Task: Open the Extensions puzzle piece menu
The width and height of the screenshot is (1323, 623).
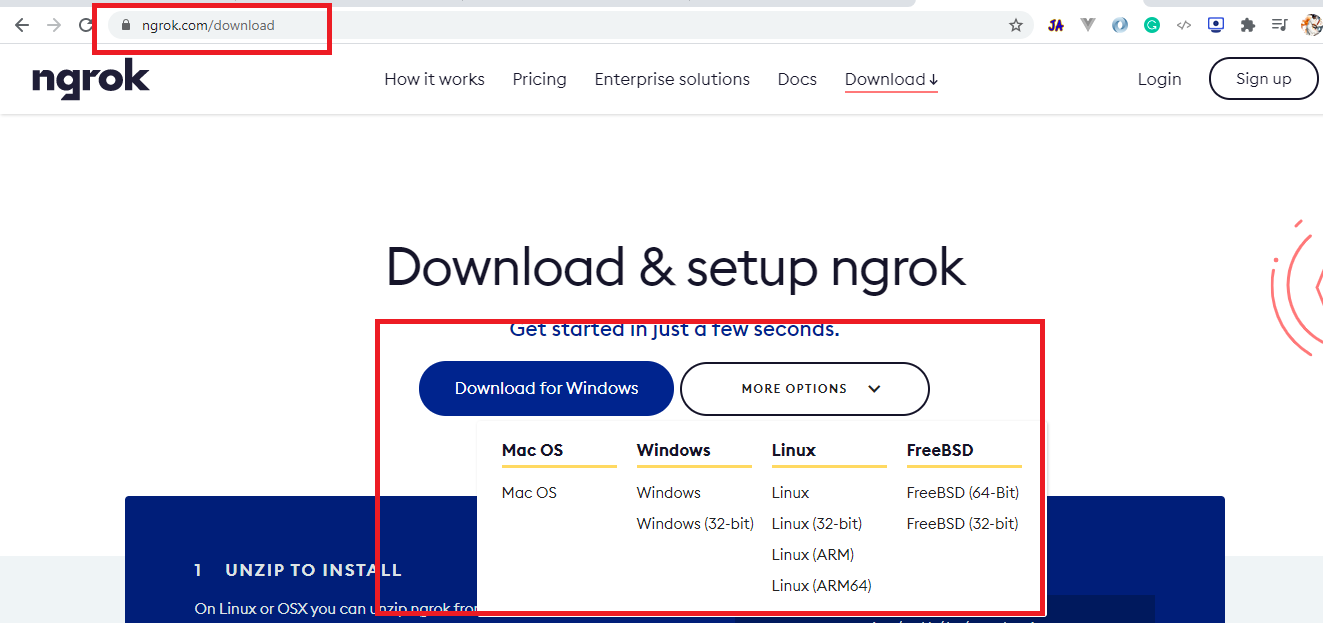Action: pos(1247,25)
